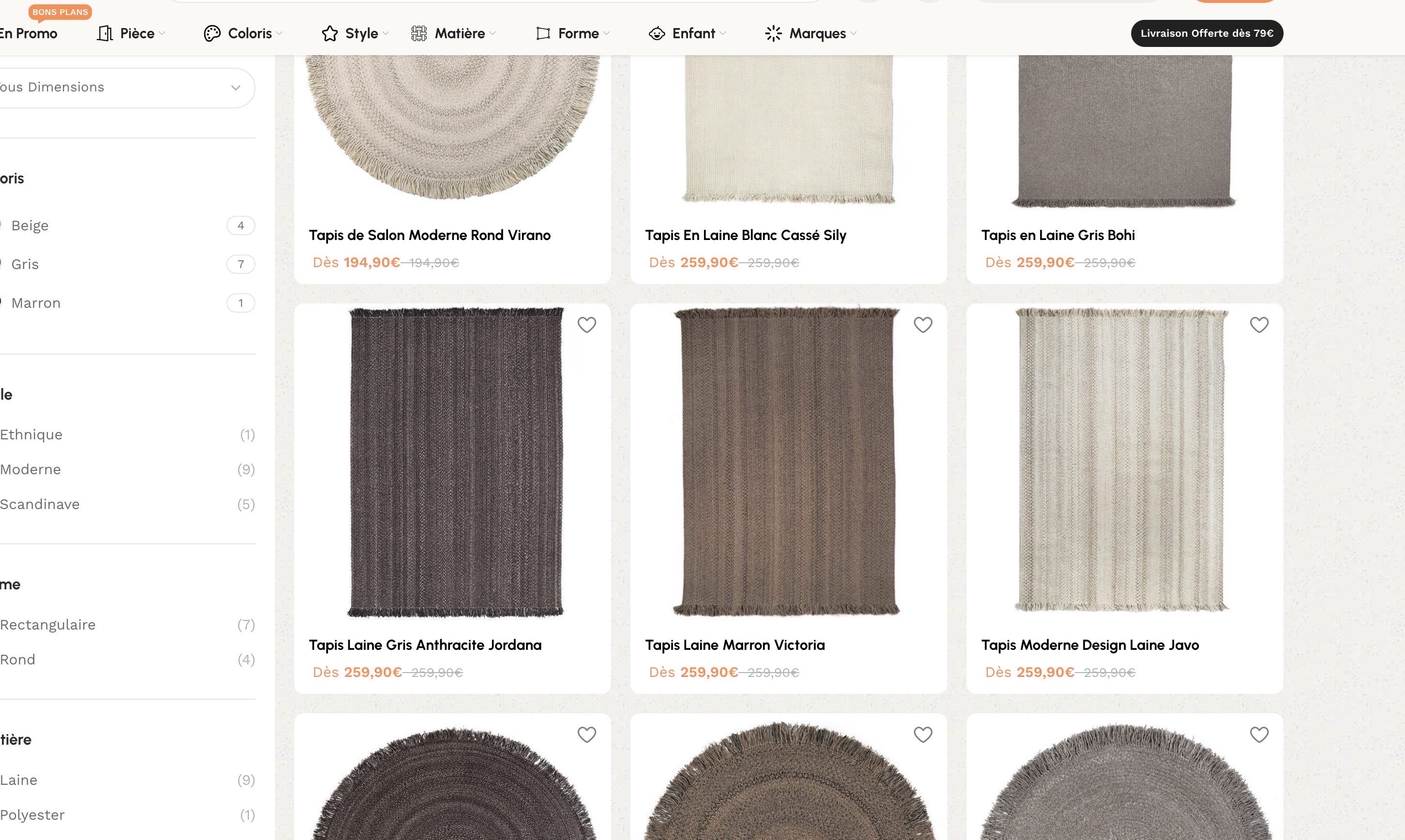The height and width of the screenshot is (840, 1405).
Task: Click the Tapis Laine Marron Victoria rug image
Action: [x=787, y=461]
